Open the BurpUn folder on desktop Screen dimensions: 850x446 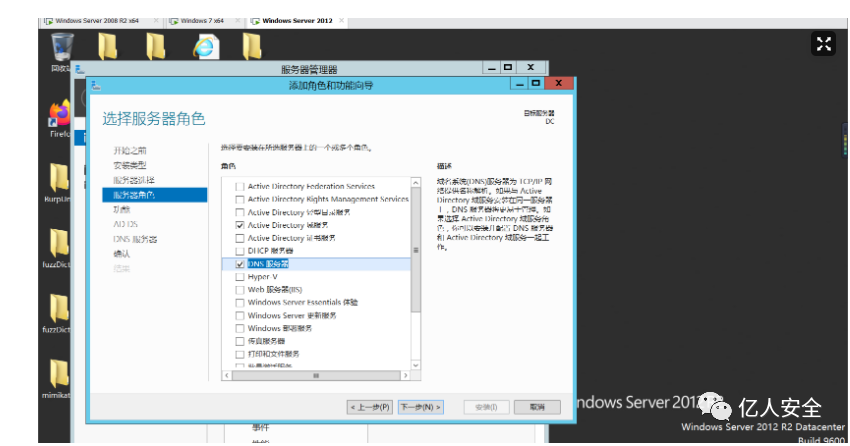(59, 177)
